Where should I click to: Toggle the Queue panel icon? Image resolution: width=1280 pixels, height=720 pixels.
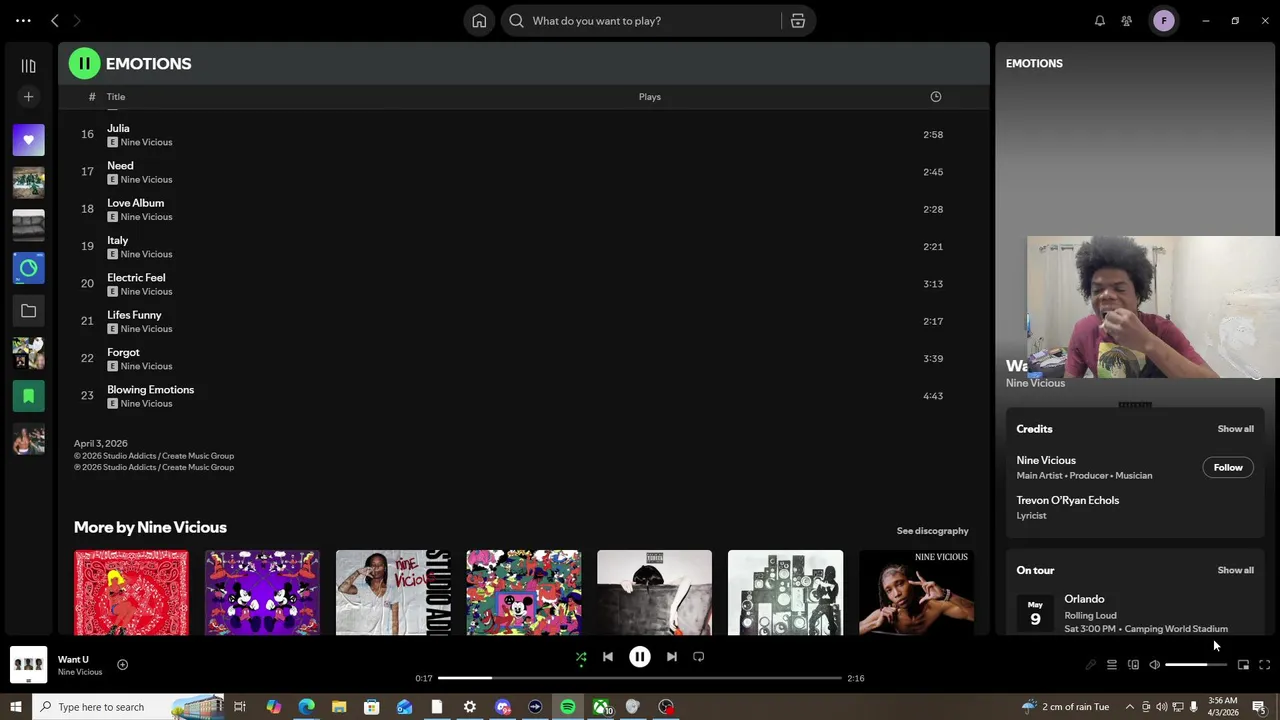pos(1112,665)
